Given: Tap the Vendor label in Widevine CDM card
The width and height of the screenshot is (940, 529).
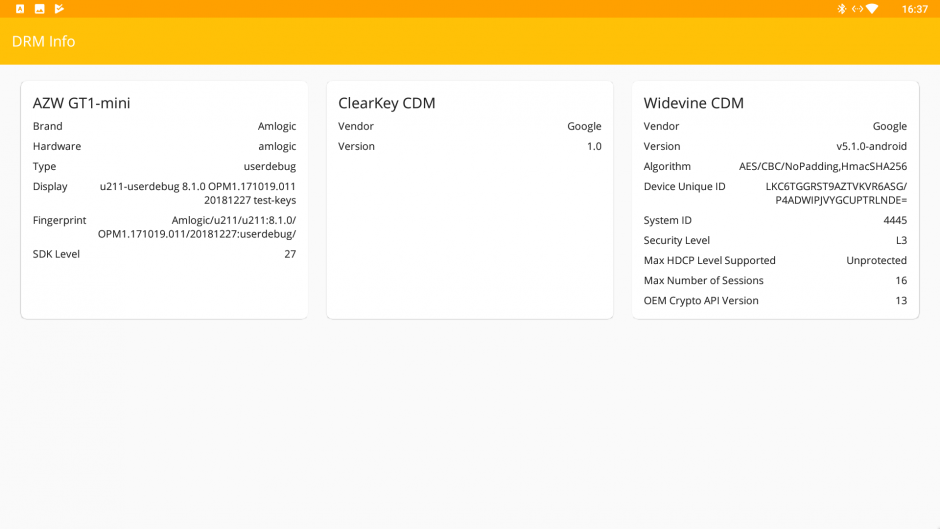Looking at the screenshot, I should click(x=661, y=127).
